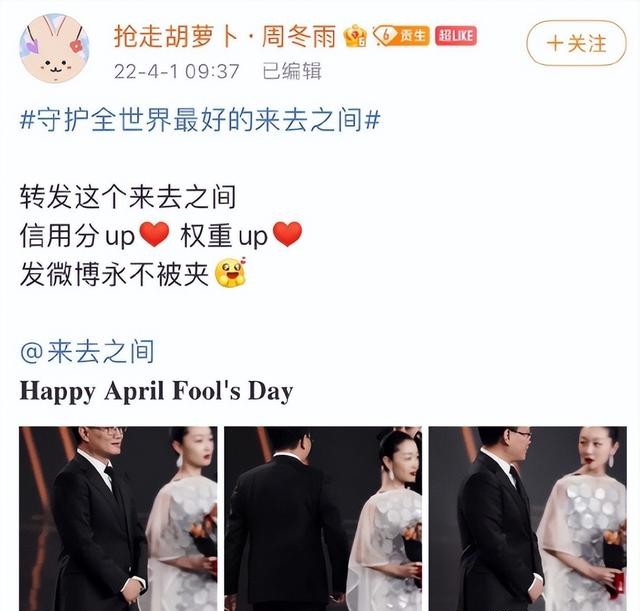Click the first red heart emoji
The height and width of the screenshot is (611, 640).
point(154,234)
